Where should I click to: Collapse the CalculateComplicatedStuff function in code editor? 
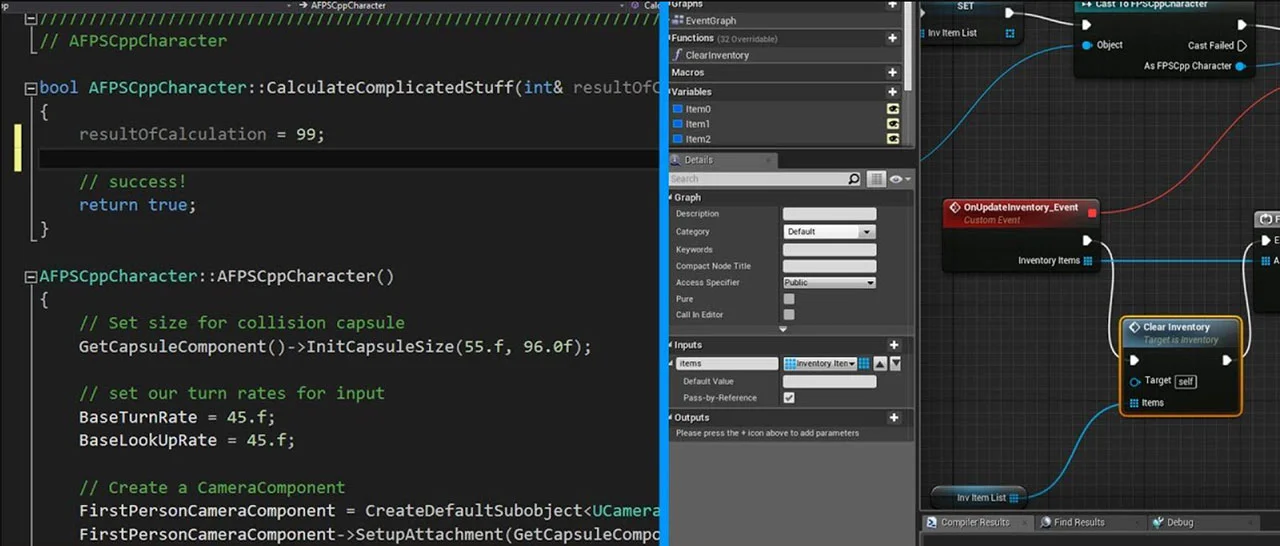point(31,88)
